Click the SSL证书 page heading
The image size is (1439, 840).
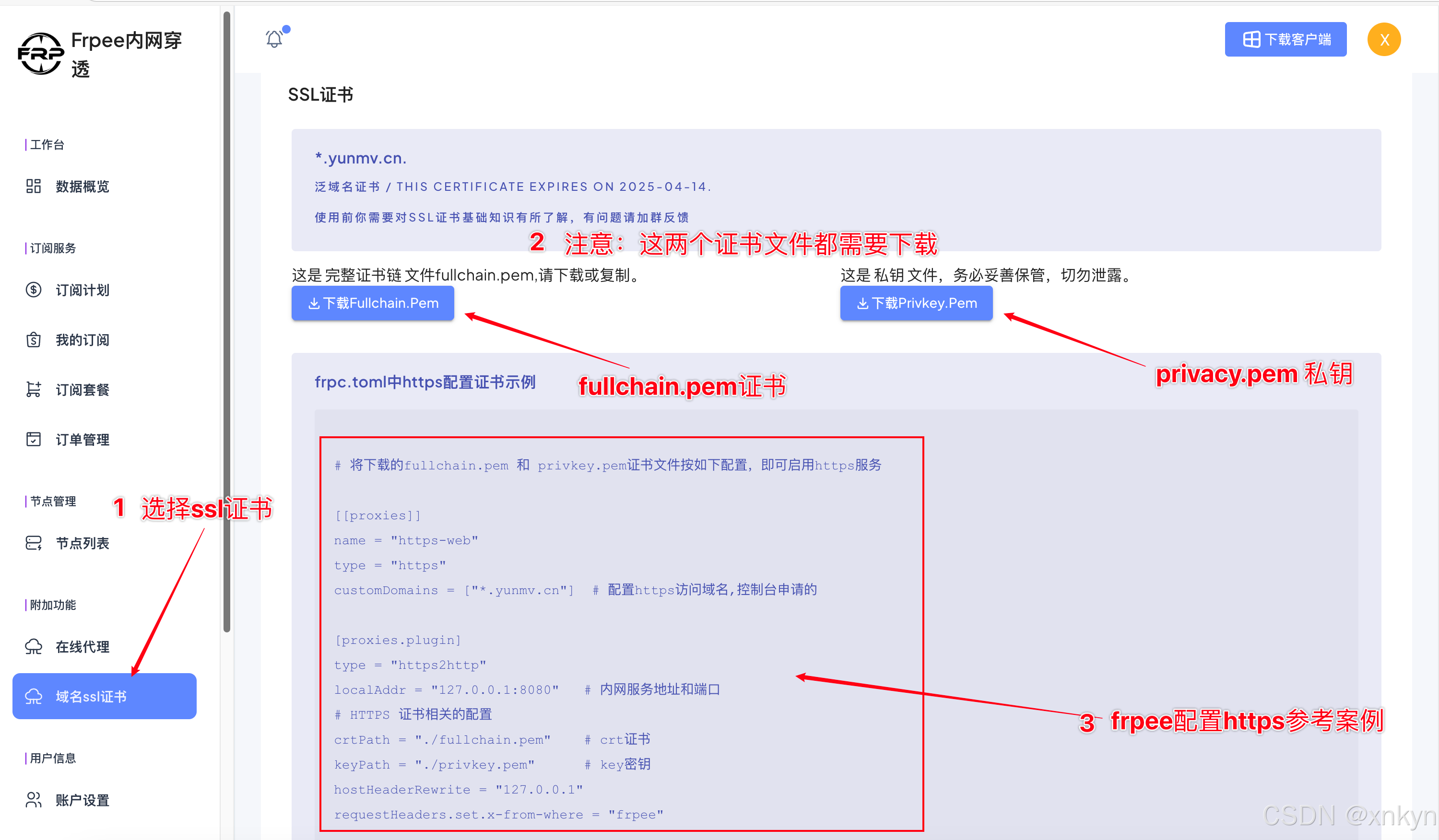coord(320,95)
